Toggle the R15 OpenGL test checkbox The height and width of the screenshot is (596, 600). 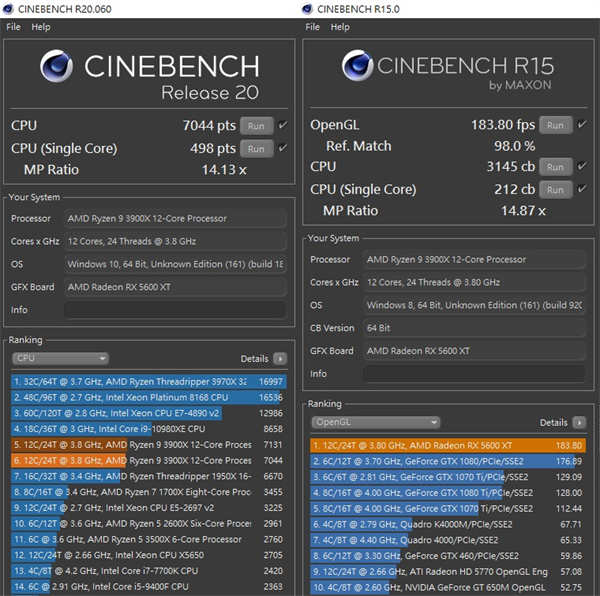pos(582,124)
